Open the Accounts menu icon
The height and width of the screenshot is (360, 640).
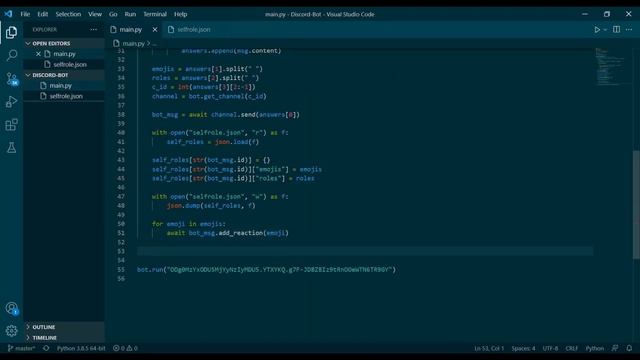tap(11, 308)
